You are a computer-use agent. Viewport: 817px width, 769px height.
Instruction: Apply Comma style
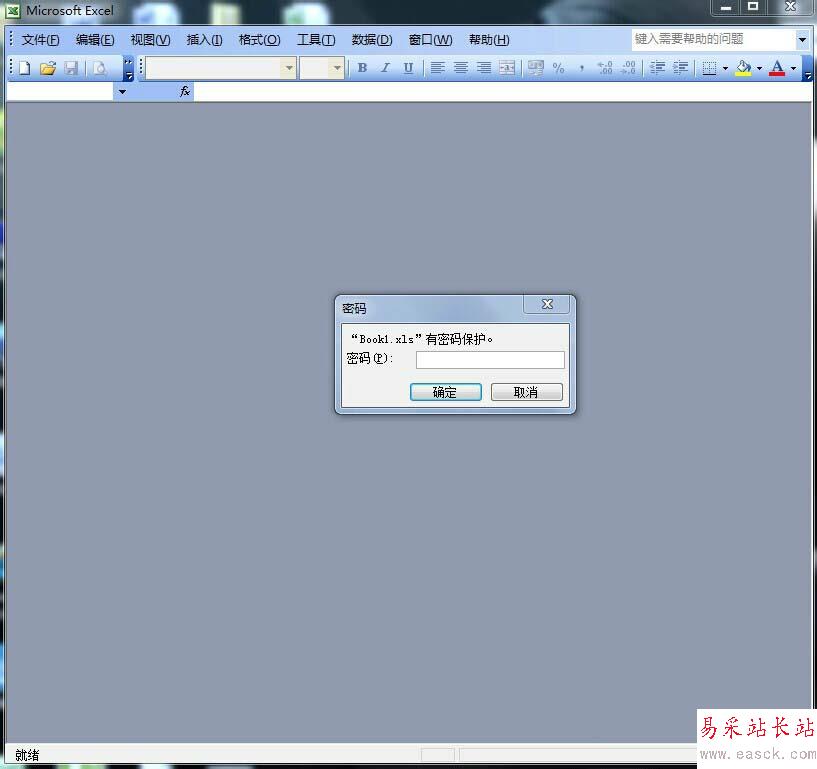point(581,68)
